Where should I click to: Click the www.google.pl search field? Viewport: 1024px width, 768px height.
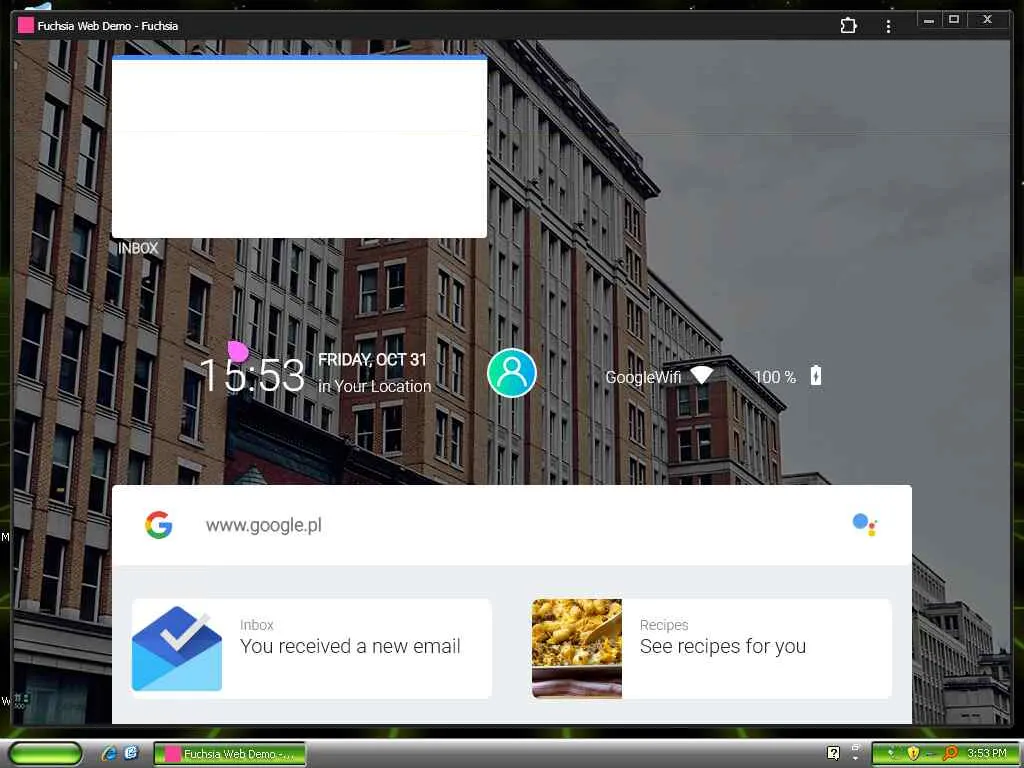coord(511,525)
